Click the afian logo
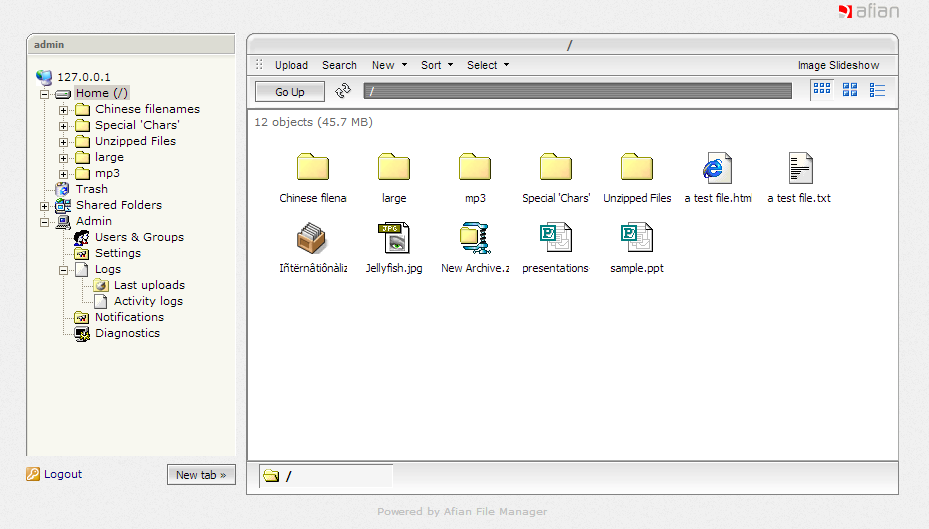This screenshot has width=929, height=529. pyautogui.click(x=869, y=11)
